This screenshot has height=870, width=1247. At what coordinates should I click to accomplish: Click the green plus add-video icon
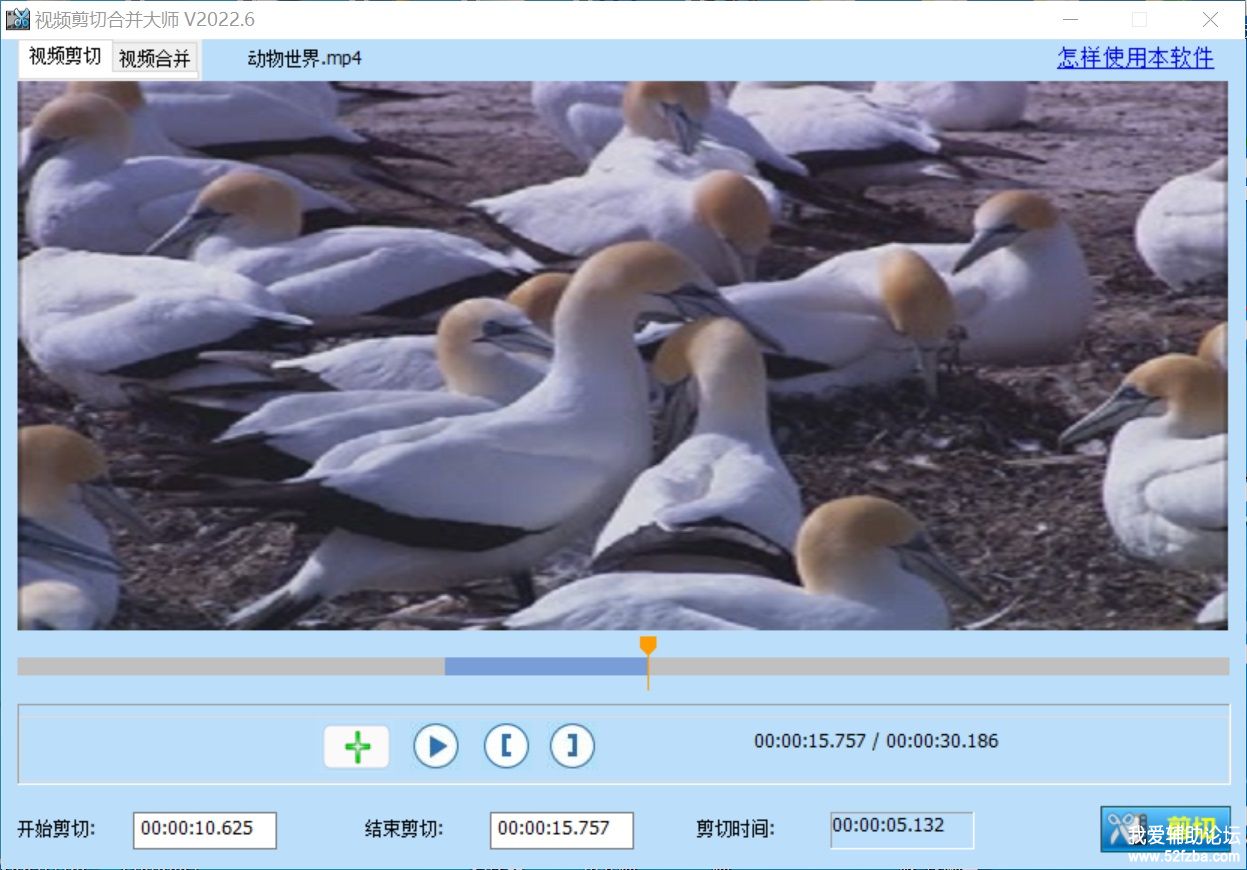[357, 747]
